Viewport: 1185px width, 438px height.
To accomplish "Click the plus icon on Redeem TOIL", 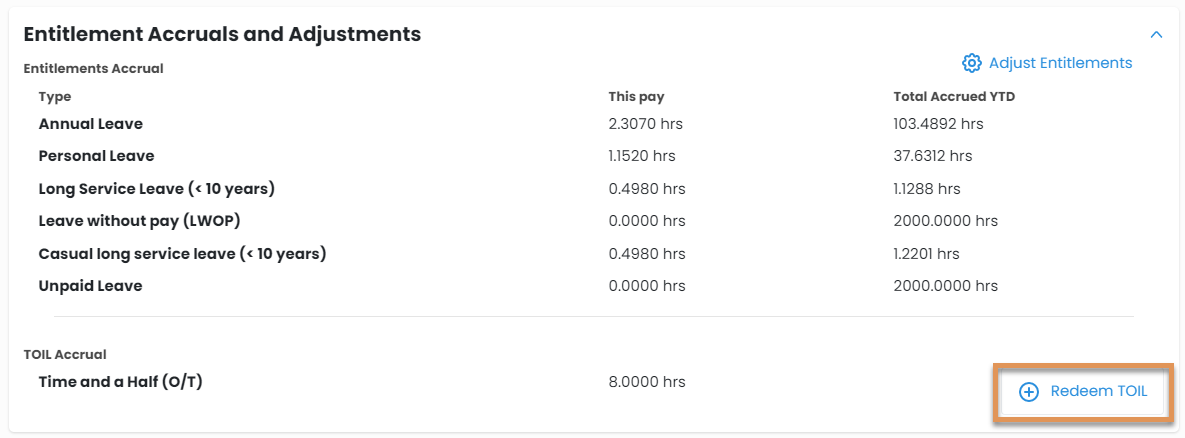I will pyautogui.click(x=1028, y=392).
